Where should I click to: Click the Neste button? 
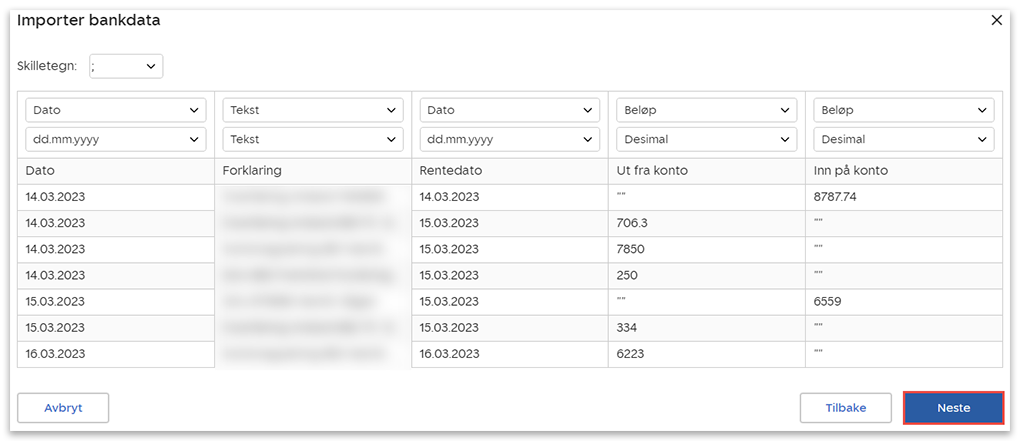(953, 408)
